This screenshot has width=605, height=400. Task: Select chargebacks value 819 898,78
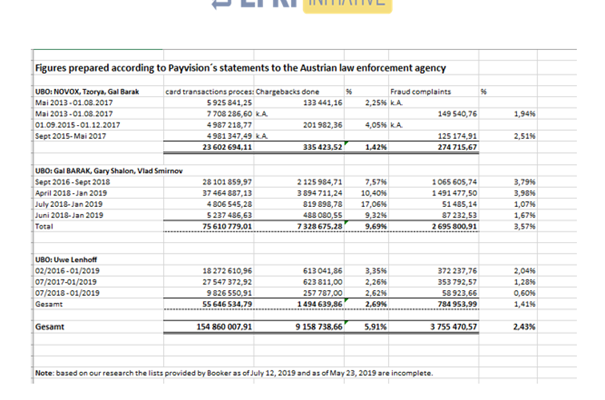[x=323, y=204]
